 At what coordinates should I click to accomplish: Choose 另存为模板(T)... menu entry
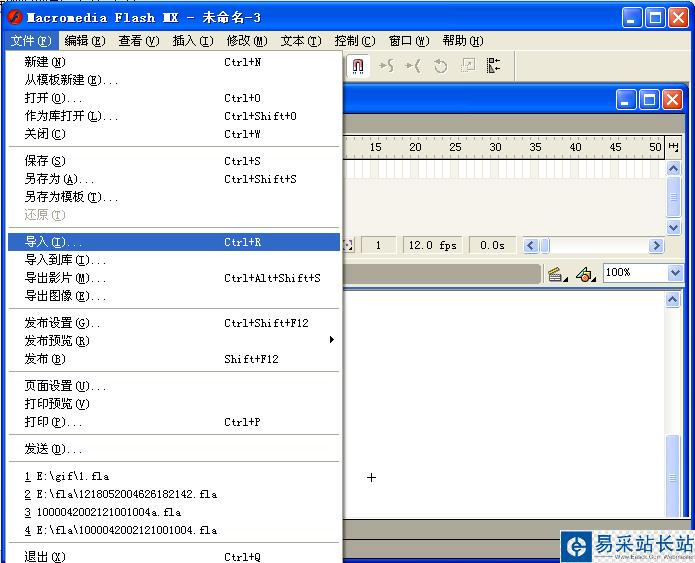pyautogui.click(x=174, y=197)
